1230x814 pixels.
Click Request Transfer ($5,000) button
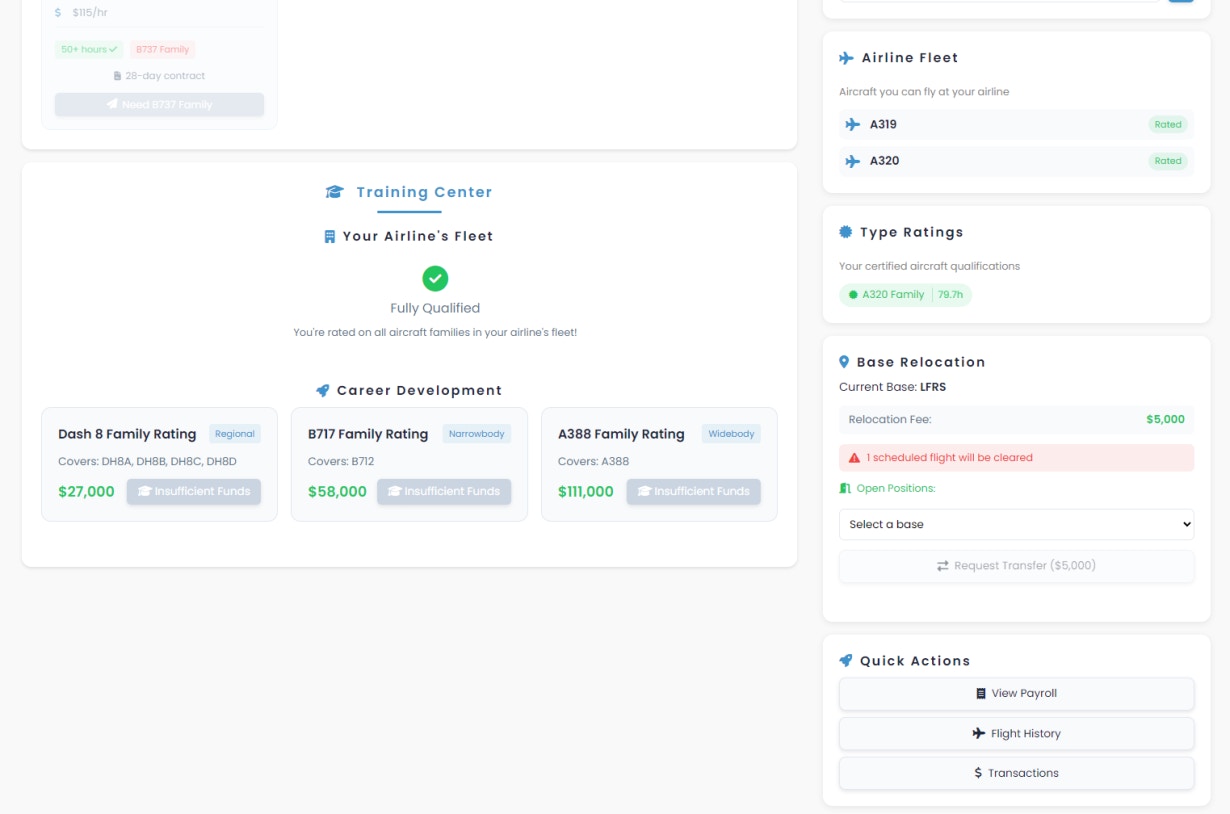coord(1016,566)
